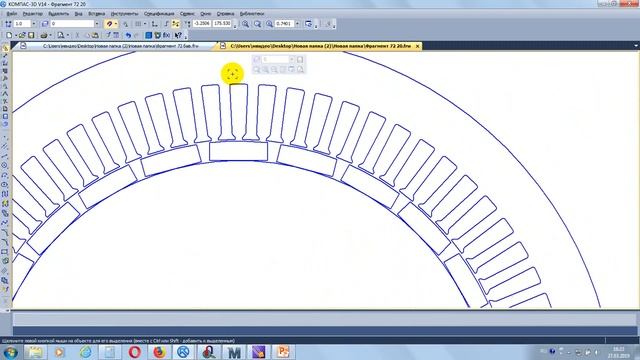Click the variables f(x) icon
The image size is (640, 360).
[x=167, y=36]
